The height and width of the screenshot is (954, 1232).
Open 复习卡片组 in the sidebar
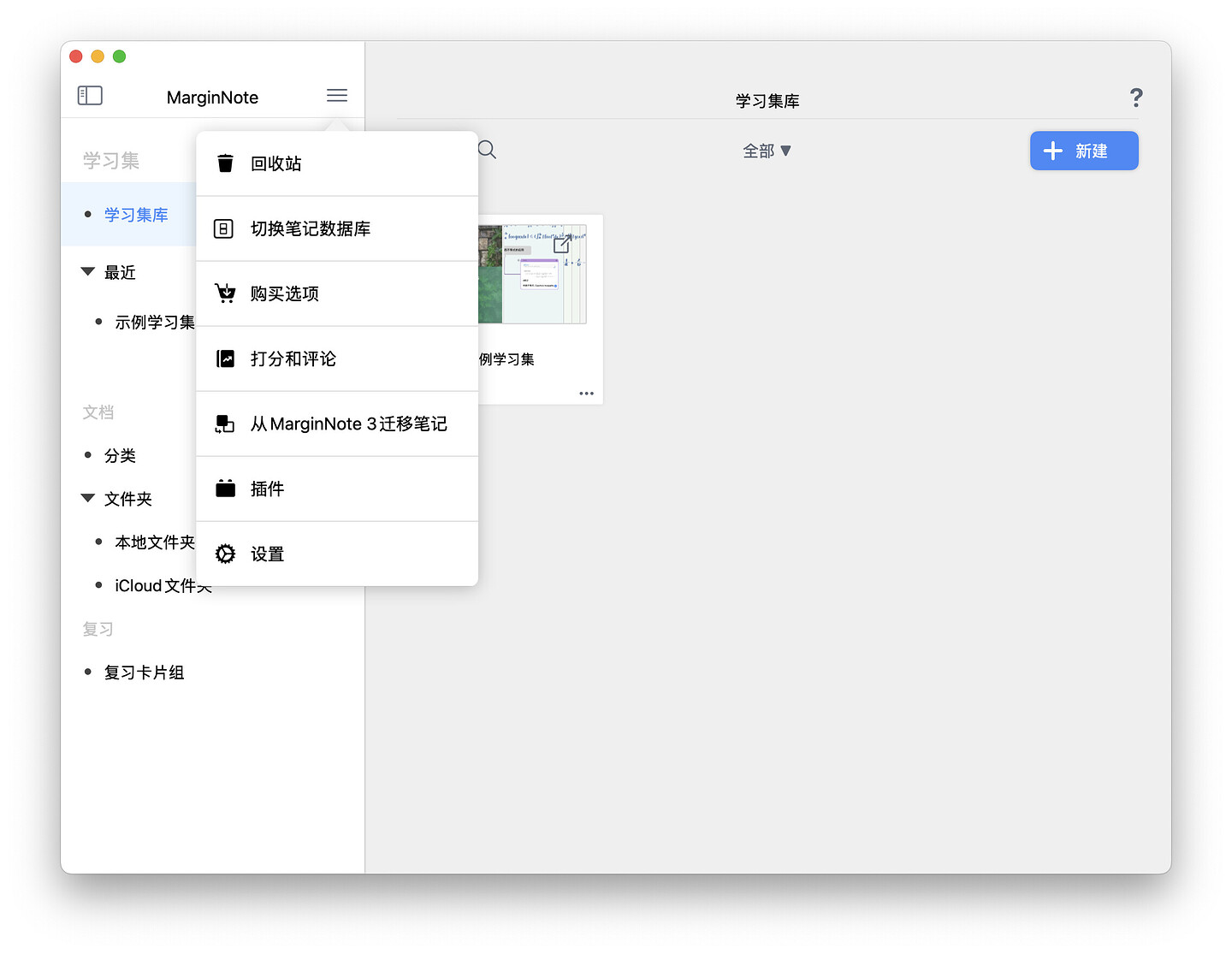point(144,673)
